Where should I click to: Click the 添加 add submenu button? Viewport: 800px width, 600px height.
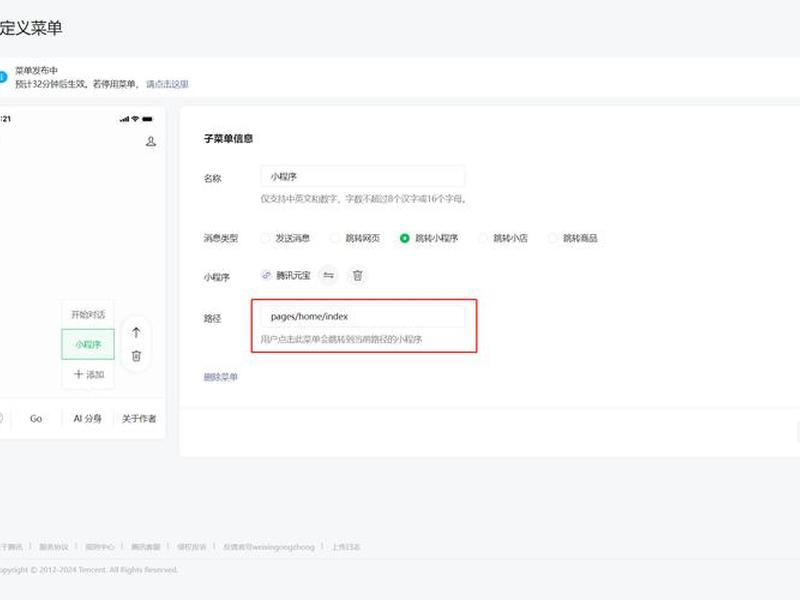pyautogui.click(x=88, y=374)
